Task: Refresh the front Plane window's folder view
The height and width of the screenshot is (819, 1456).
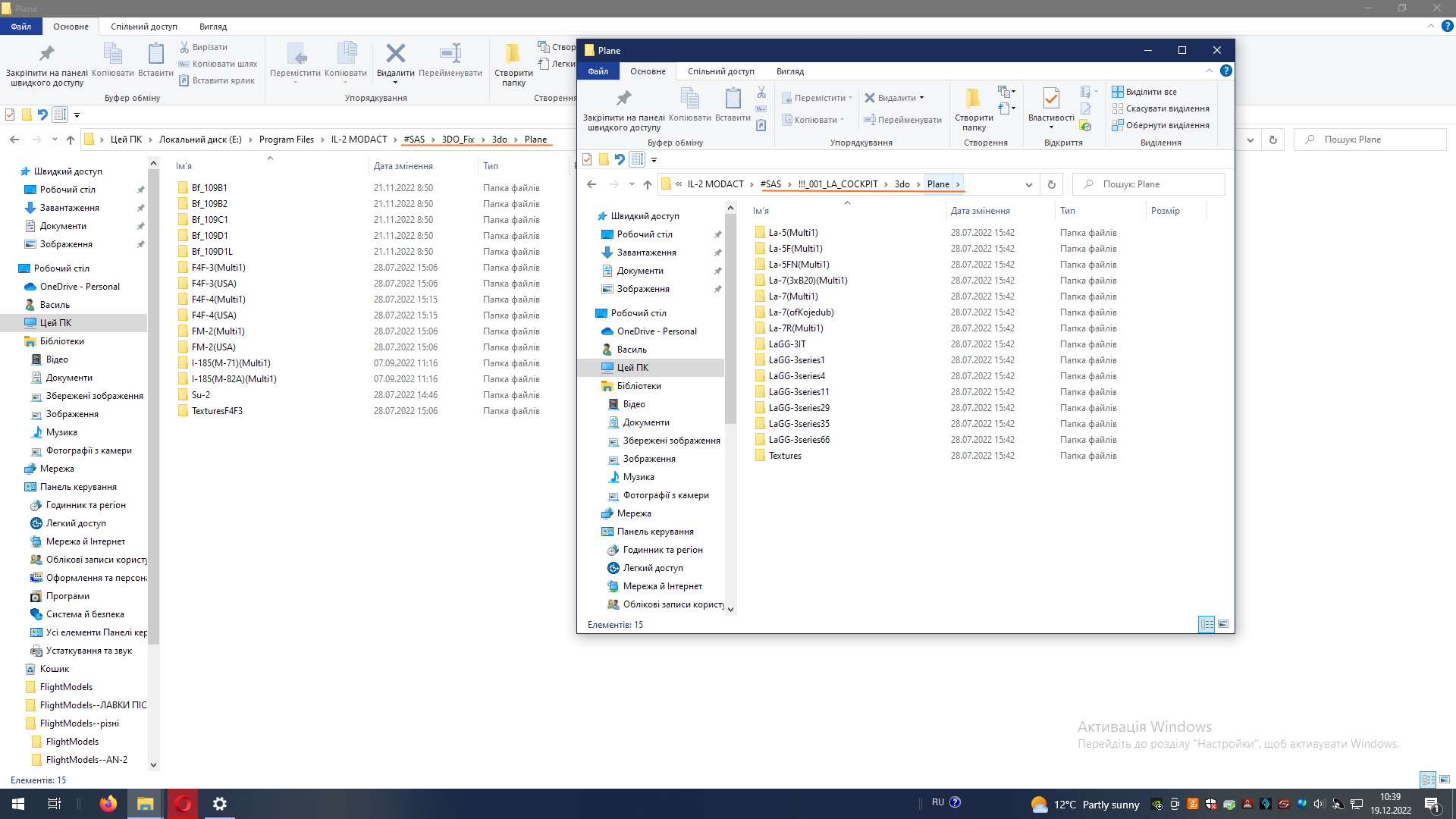Action: (x=1051, y=184)
